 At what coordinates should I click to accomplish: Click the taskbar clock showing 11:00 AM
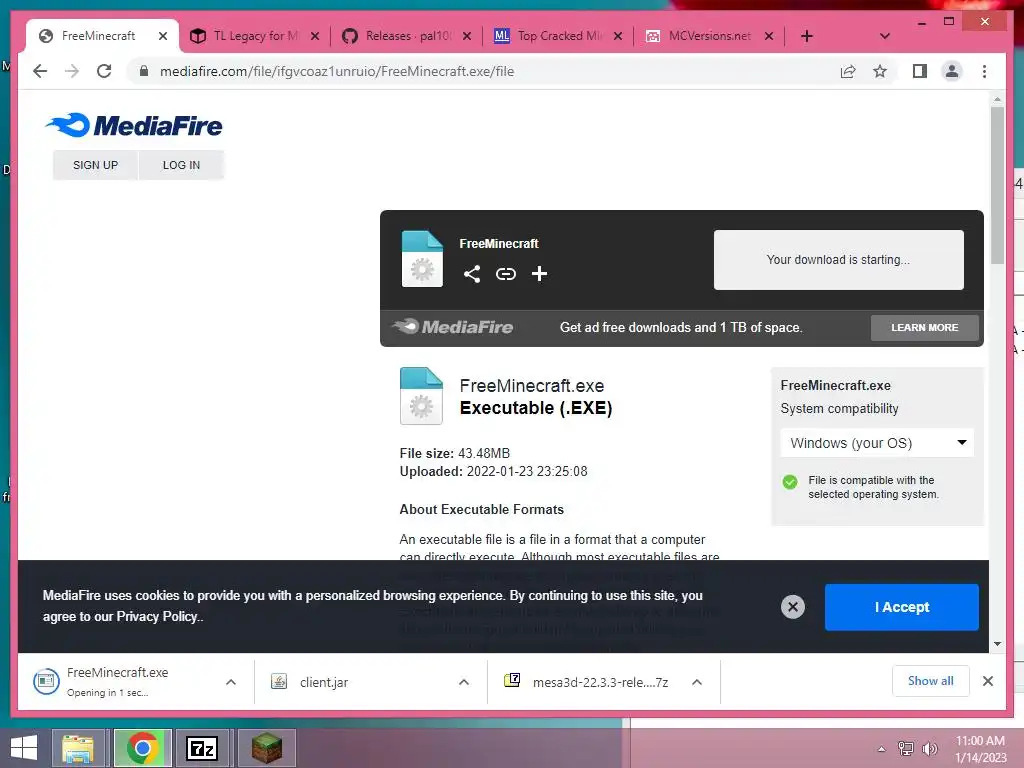click(980, 749)
